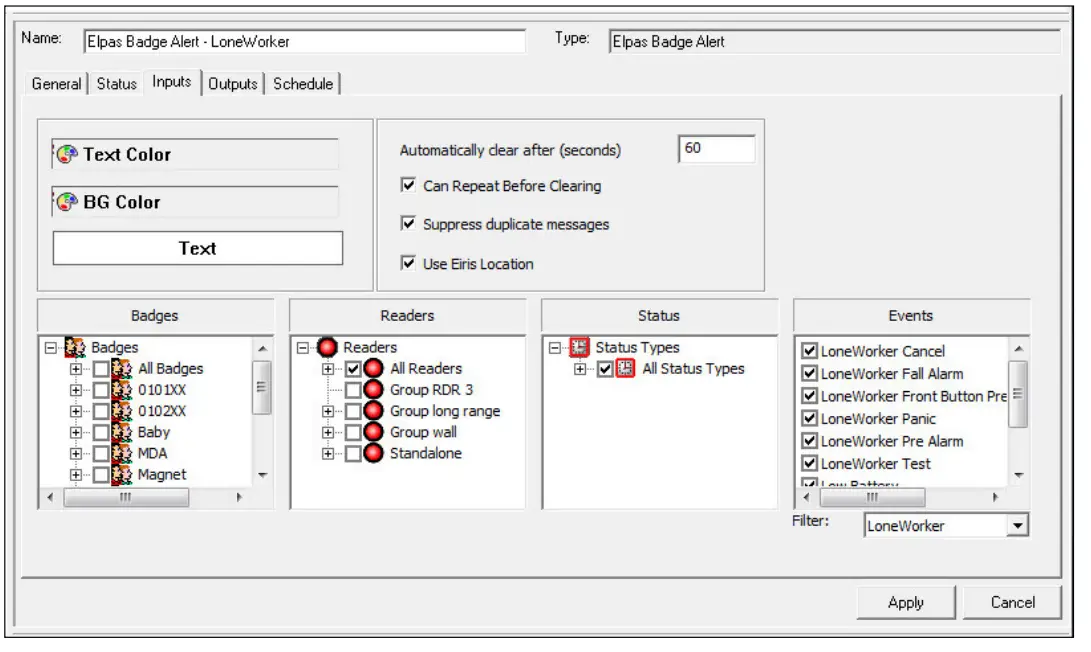Expand the Baby badges node
The height and width of the screenshot is (652, 1091).
tap(75, 432)
